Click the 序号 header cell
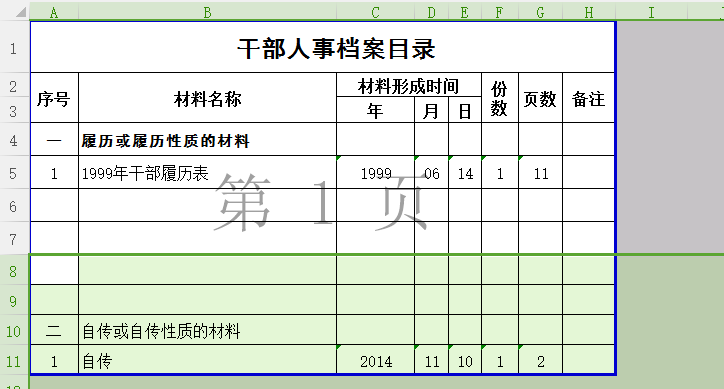724x389 pixels. [x=54, y=98]
